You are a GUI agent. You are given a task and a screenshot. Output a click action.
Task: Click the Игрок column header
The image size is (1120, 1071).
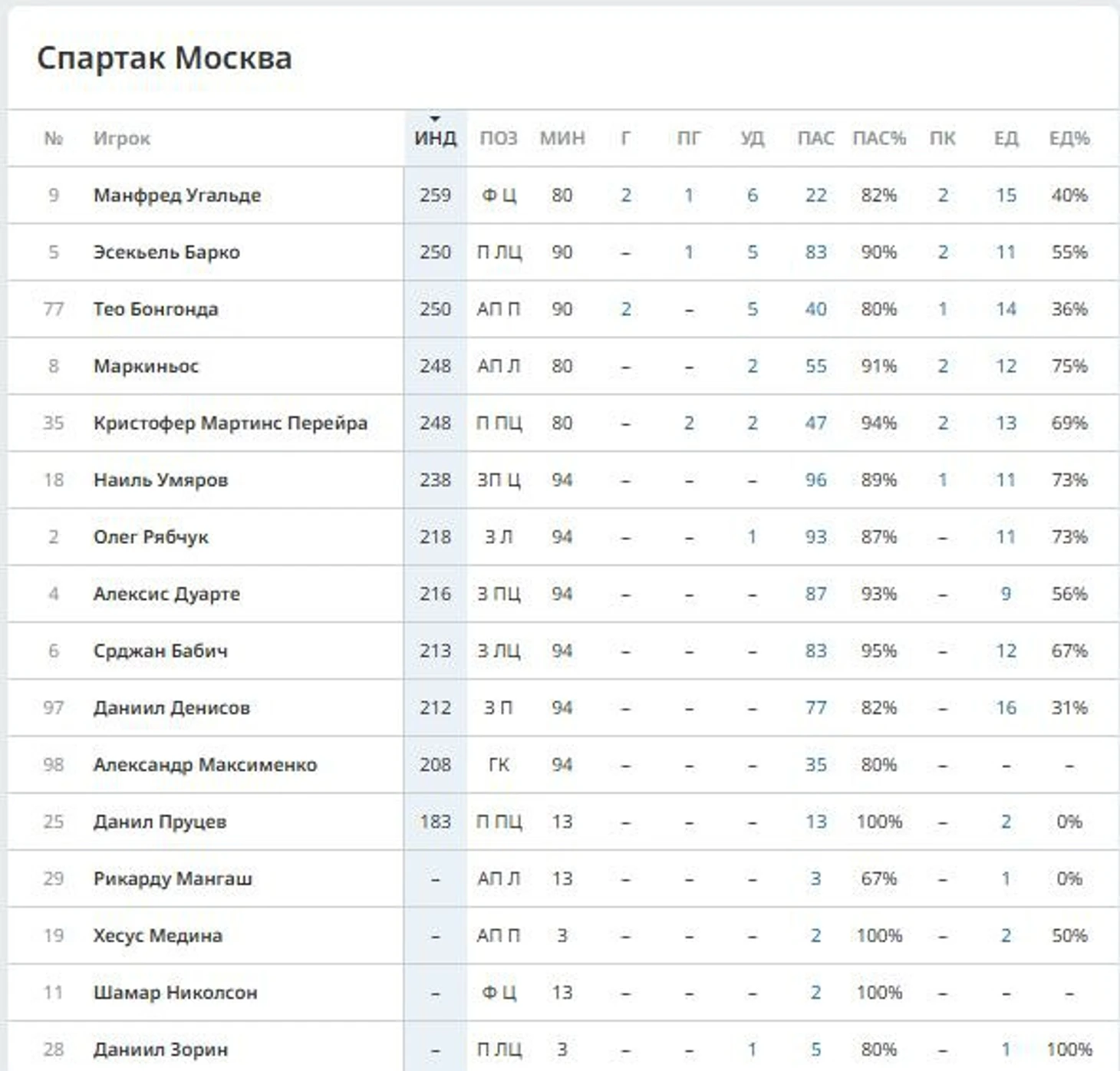point(122,139)
